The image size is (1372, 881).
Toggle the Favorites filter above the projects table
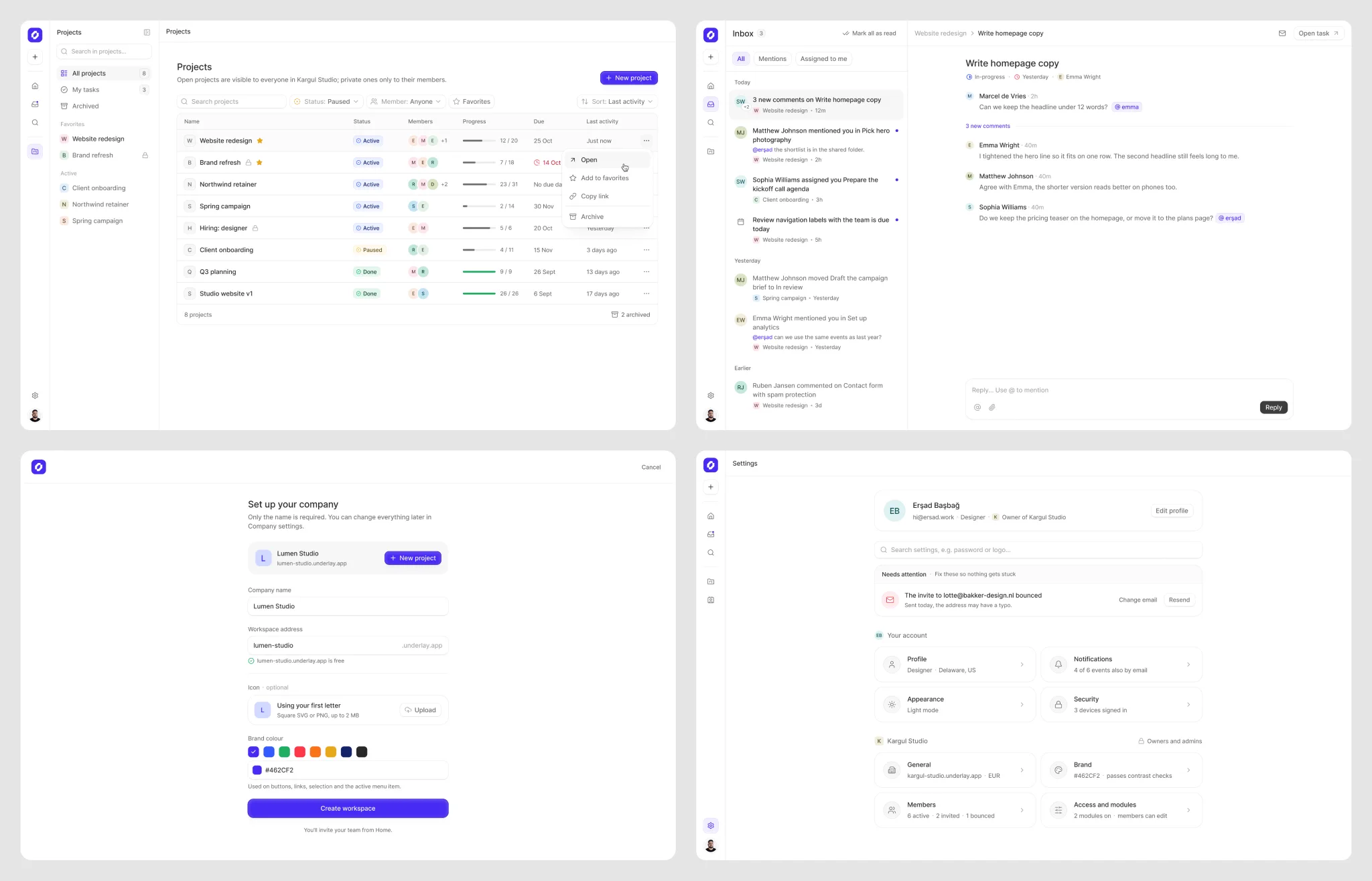pyautogui.click(x=472, y=102)
